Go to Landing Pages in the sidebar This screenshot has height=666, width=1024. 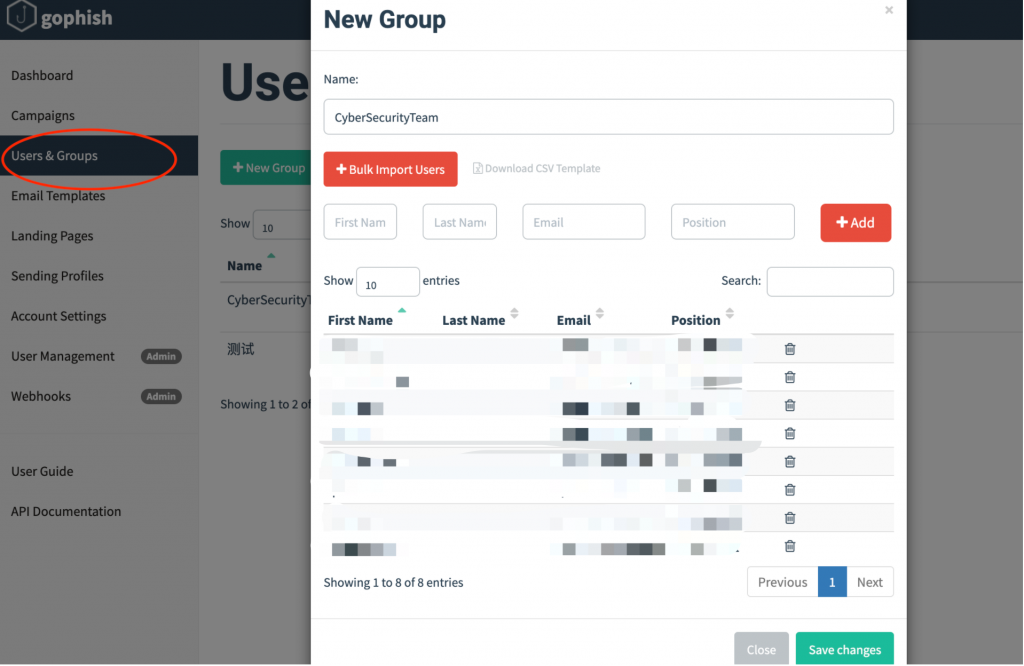pyautogui.click(x=52, y=236)
